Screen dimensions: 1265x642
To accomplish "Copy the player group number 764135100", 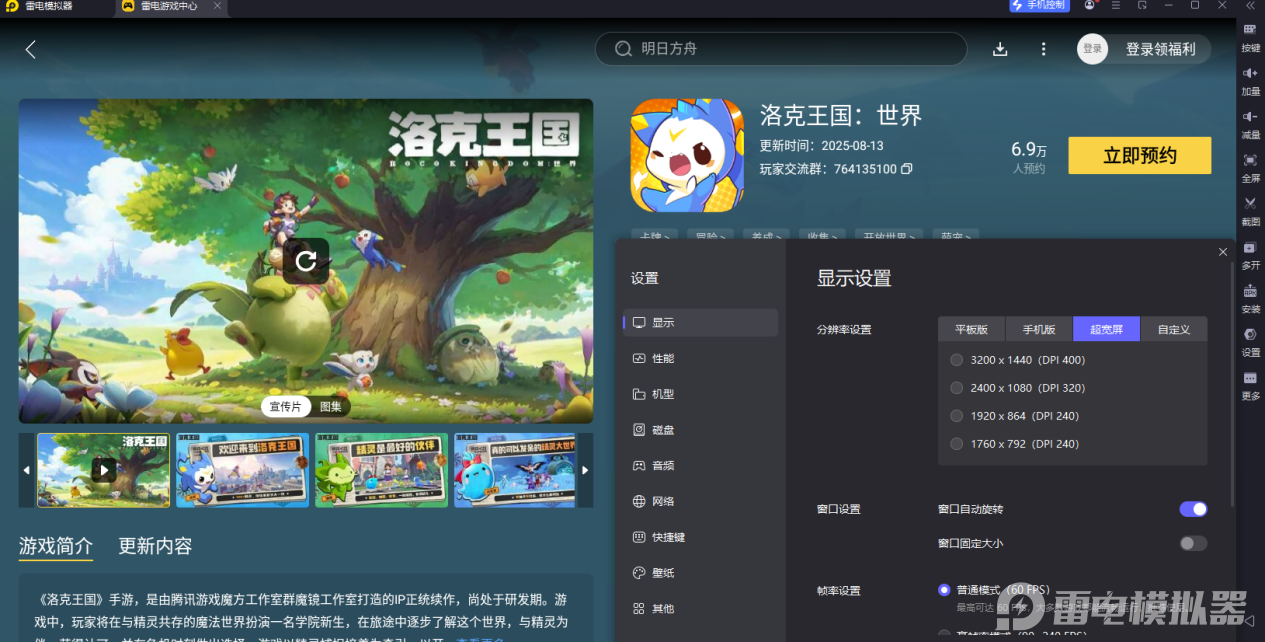I will (x=907, y=169).
